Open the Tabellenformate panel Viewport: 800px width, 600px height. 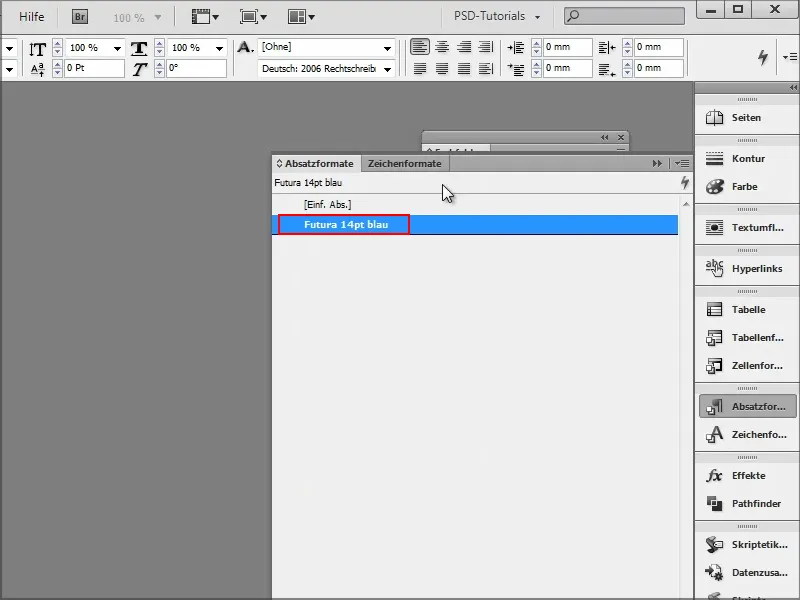click(746, 338)
